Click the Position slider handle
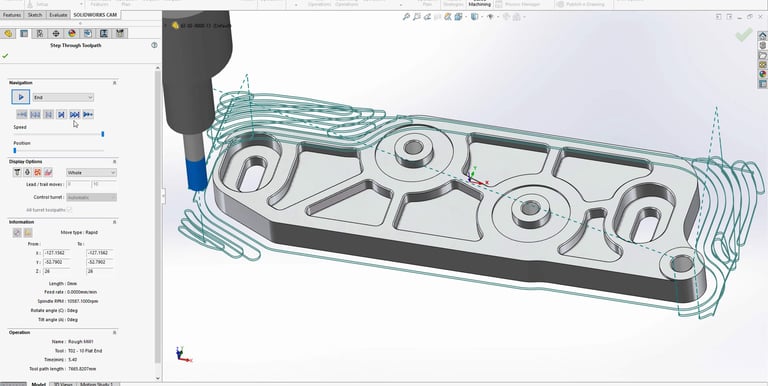Screen dimensions: 768x386 coord(15,150)
